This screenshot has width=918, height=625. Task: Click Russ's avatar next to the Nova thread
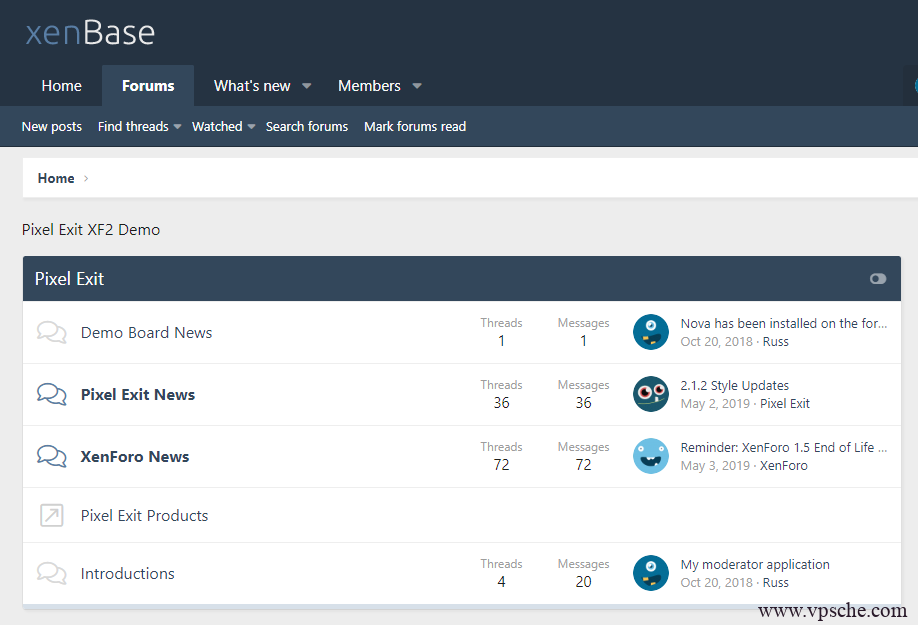pos(650,331)
